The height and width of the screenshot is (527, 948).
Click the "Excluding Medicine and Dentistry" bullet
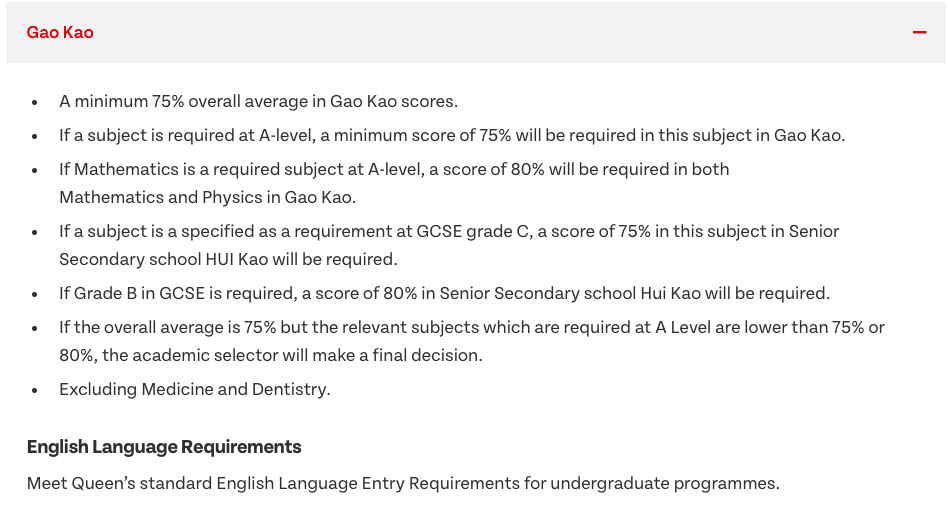[195, 389]
